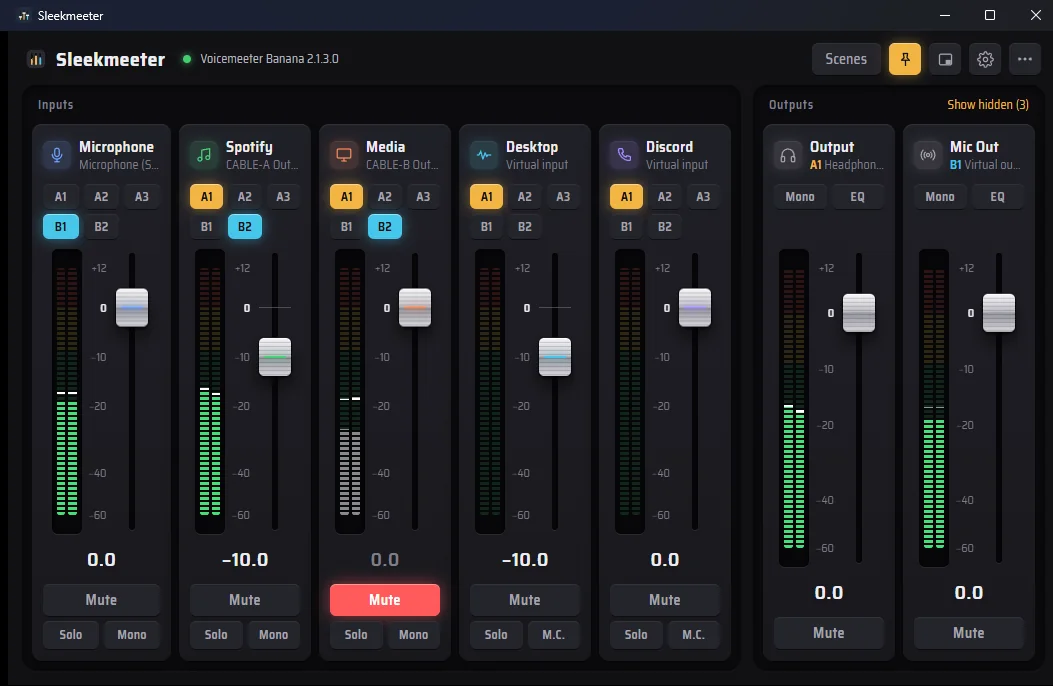Toggle M.C. on Discord strip
Image resolution: width=1053 pixels, height=686 pixels.
pos(694,634)
